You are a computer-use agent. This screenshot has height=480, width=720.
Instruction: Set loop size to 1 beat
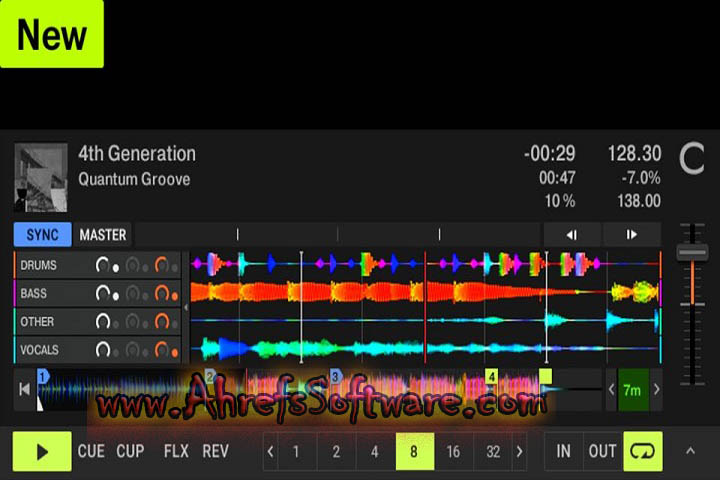coord(296,452)
